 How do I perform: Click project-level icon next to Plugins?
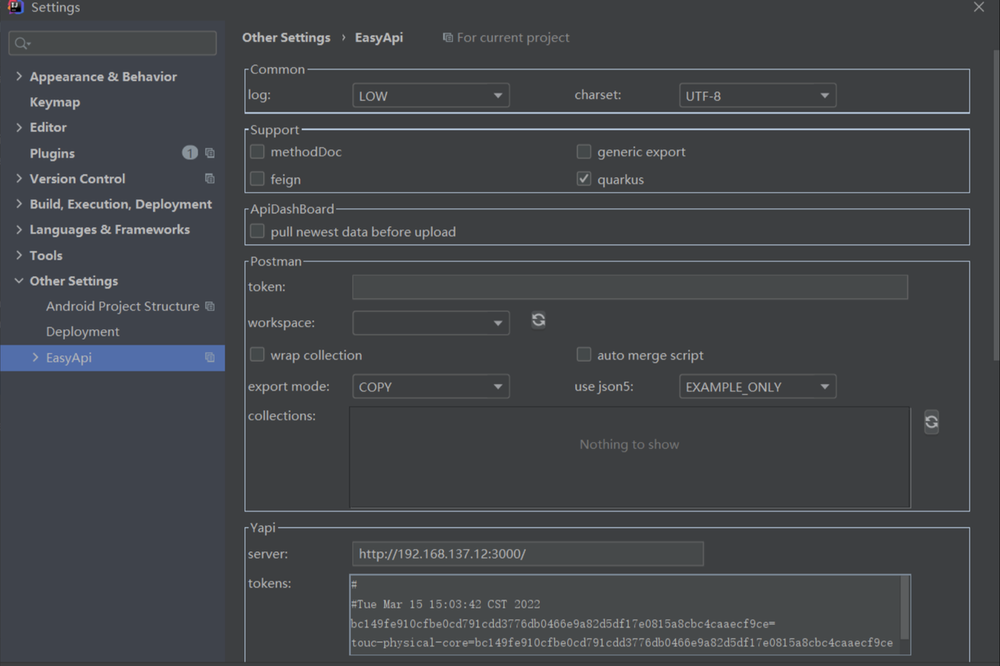(210, 153)
